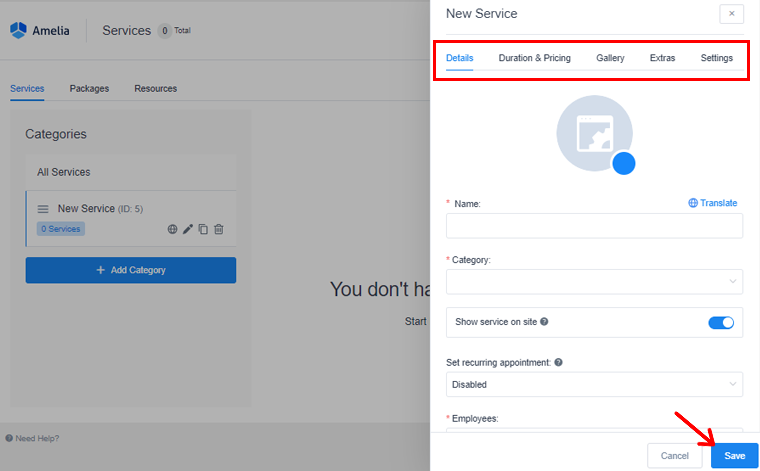Click the Add Category button
Viewport: 760px width, 471px height.
[x=131, y=270]
